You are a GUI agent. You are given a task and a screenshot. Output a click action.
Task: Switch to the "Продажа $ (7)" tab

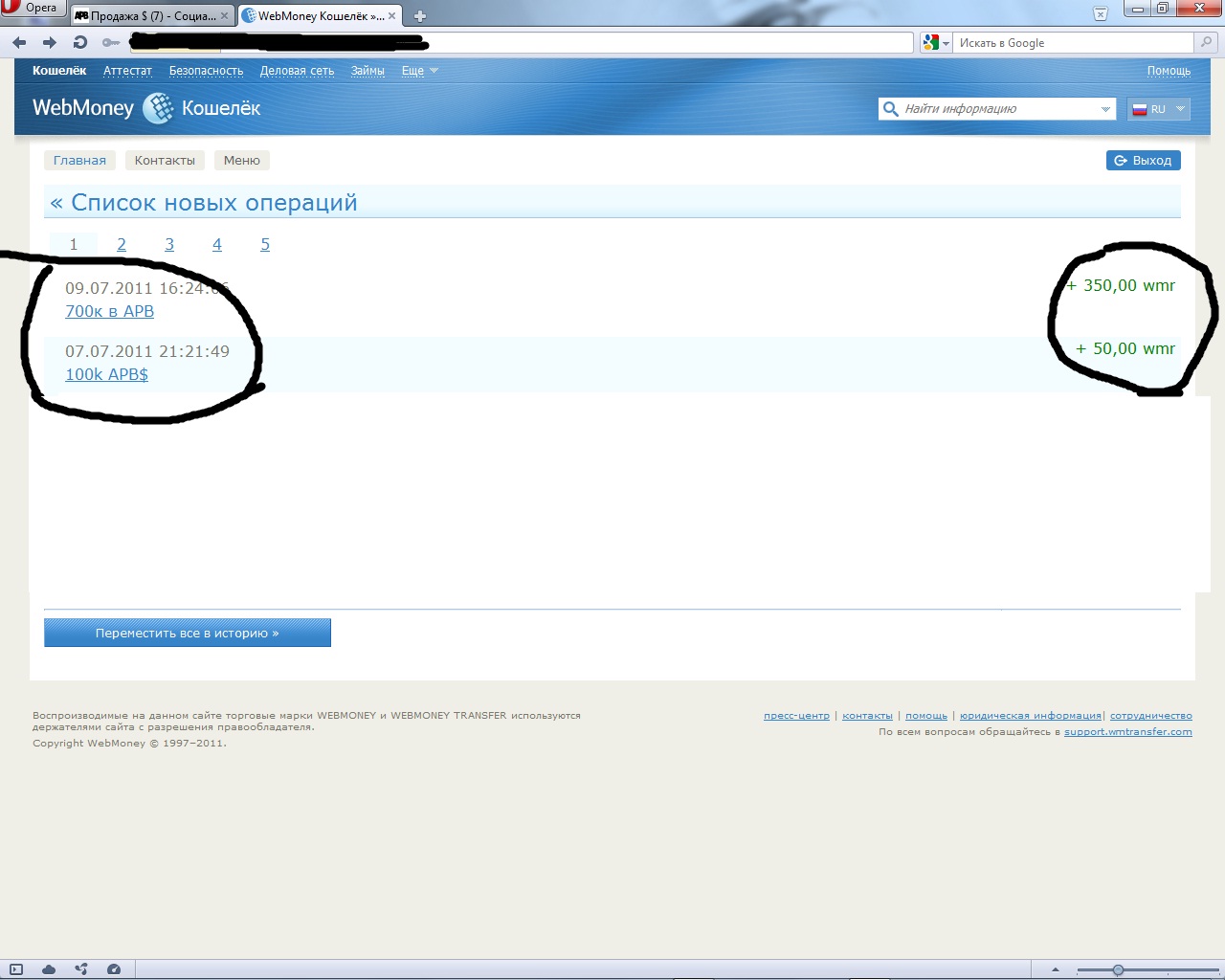[x=151, y=16]
